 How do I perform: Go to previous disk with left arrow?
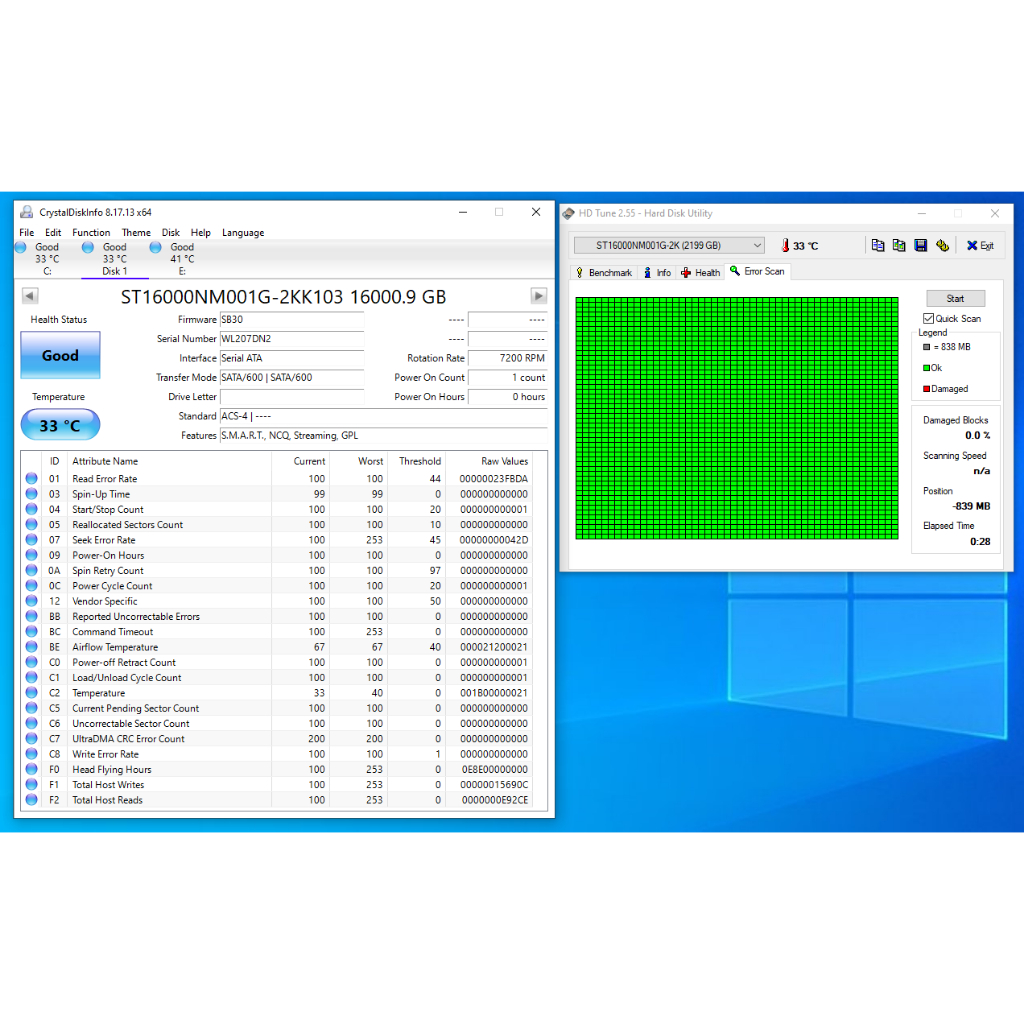30,296
